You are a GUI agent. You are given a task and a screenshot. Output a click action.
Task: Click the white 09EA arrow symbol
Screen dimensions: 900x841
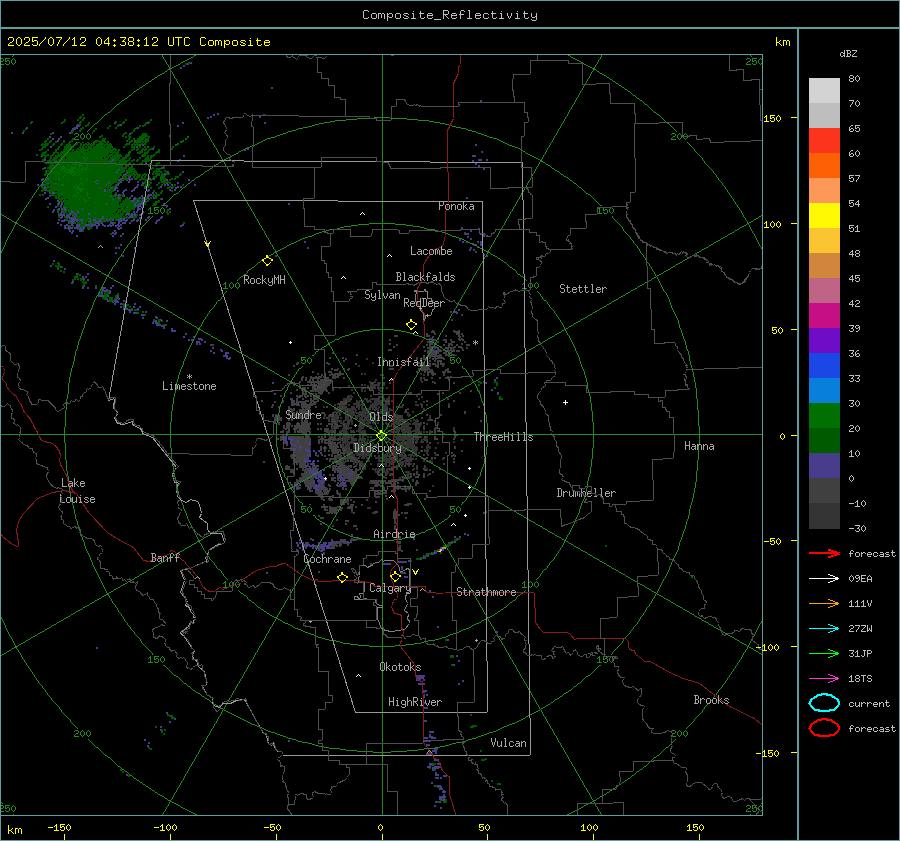pos(824,578)
